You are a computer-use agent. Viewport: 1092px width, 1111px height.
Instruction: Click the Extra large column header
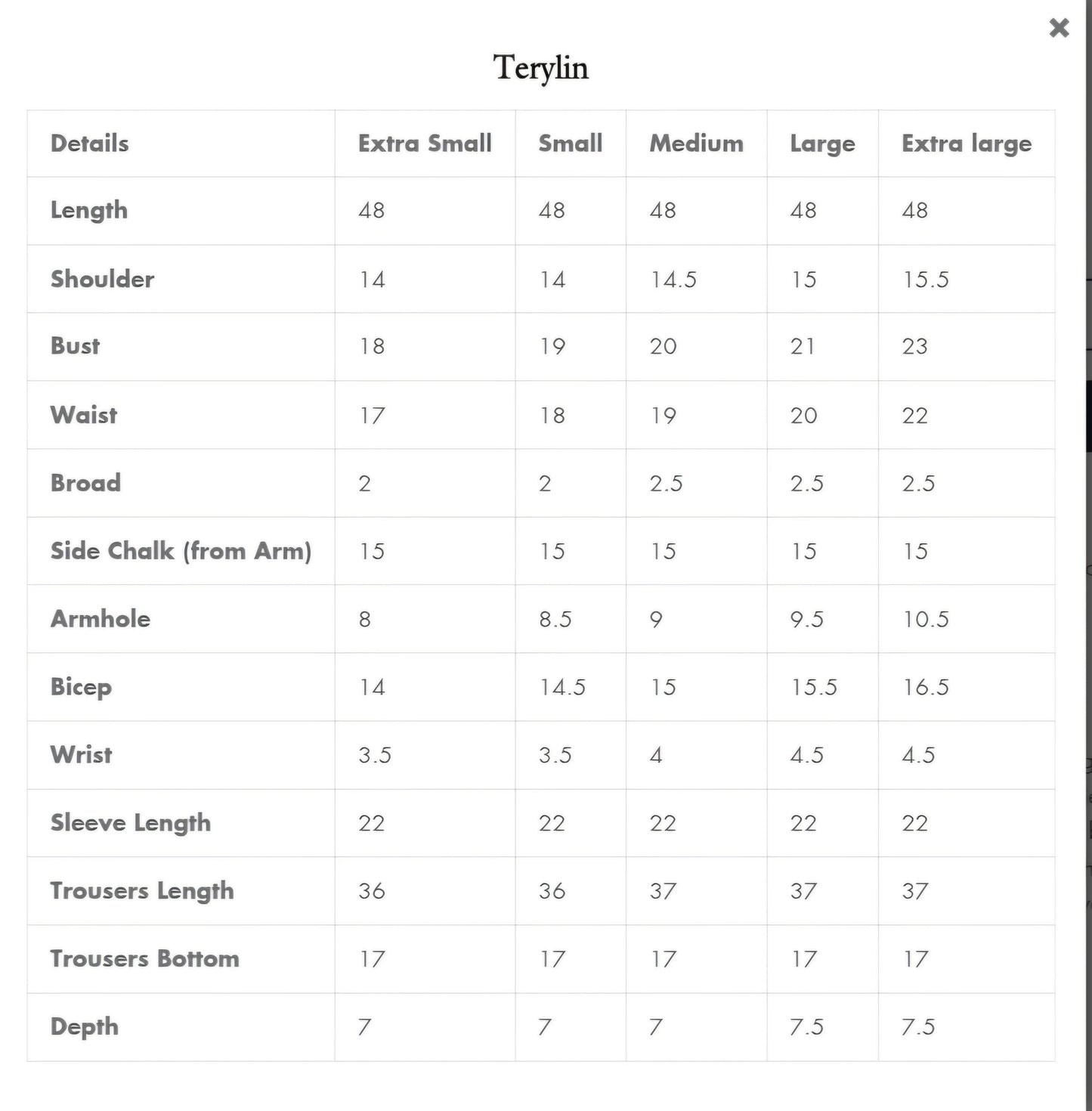(x=966, y=144)
